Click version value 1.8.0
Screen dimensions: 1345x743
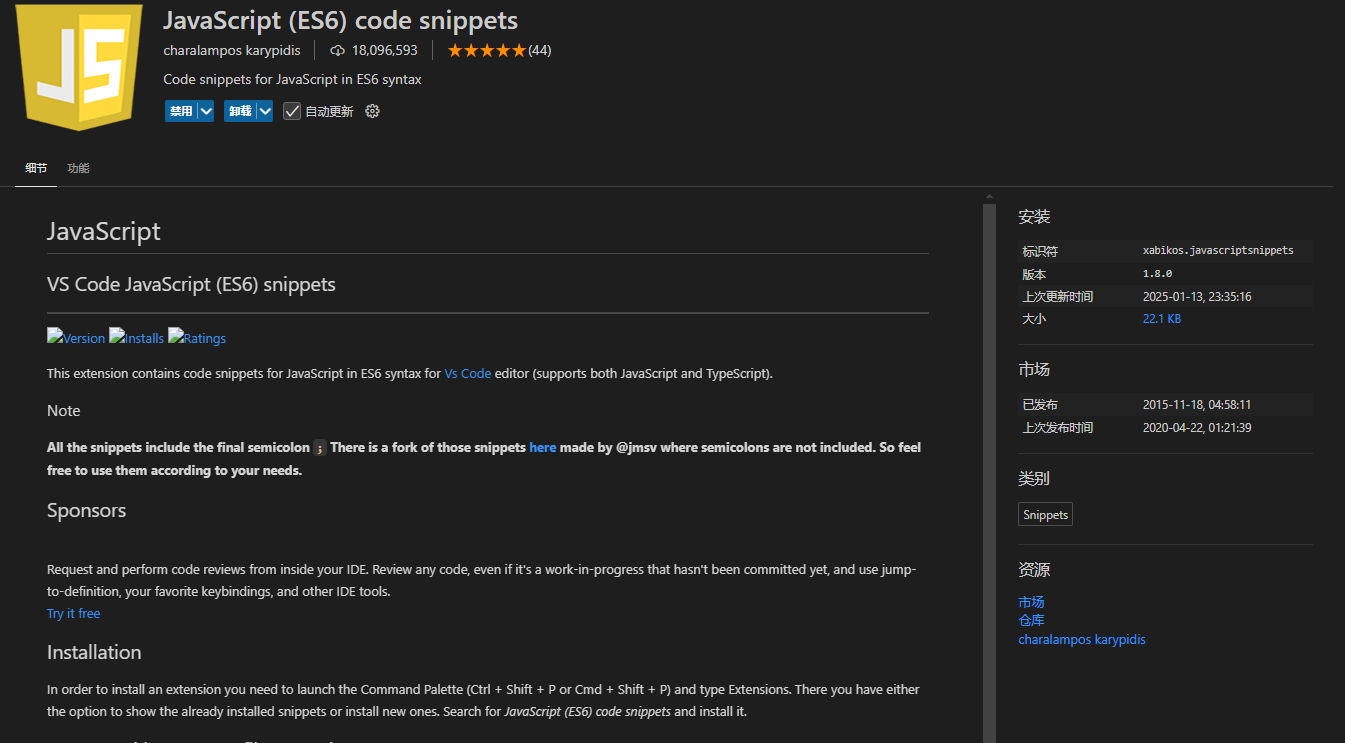[1157, 273]
